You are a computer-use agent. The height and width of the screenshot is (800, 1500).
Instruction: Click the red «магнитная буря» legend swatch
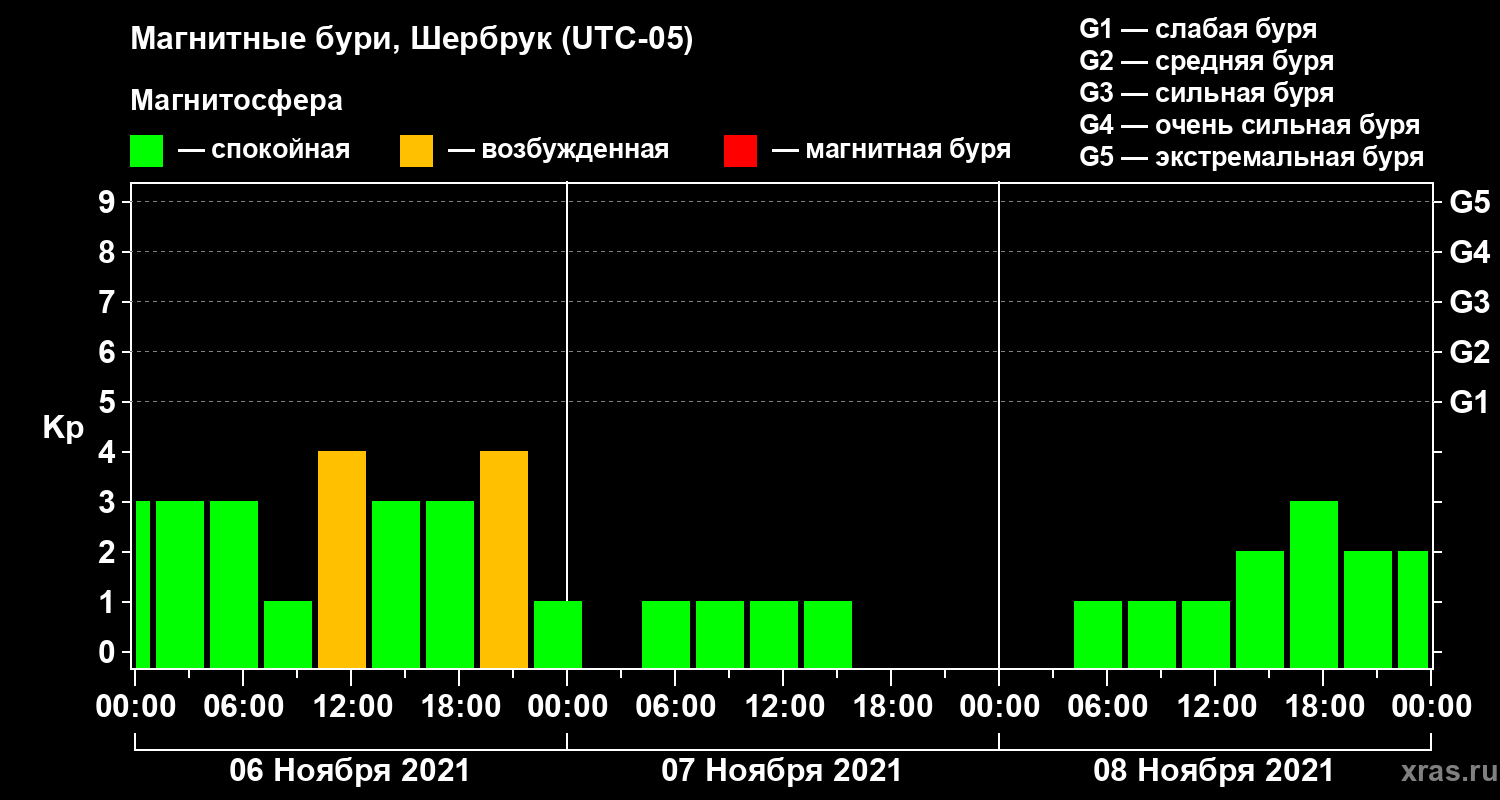(740, 151)
